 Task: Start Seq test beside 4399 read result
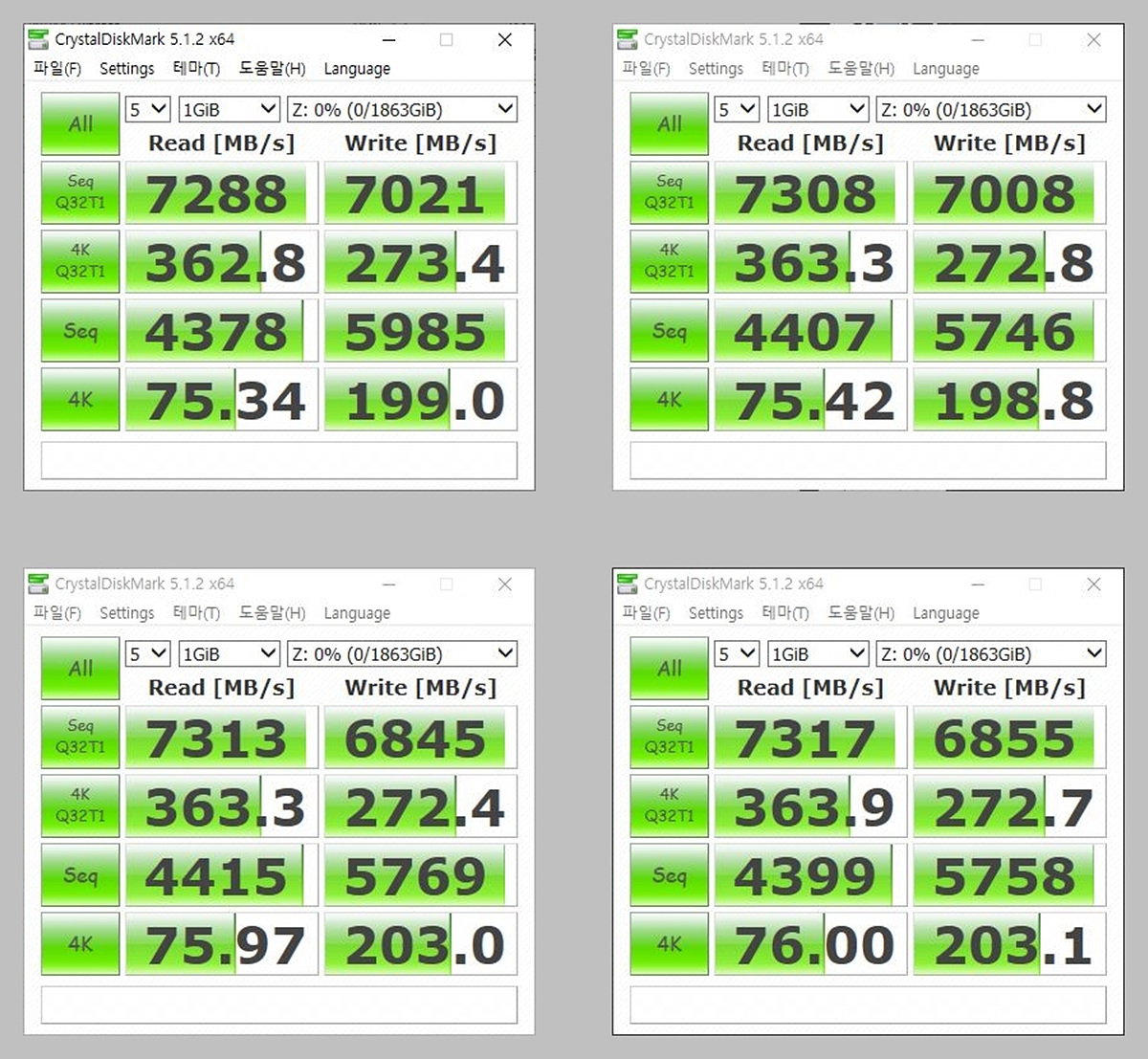[x=670, y=874]
